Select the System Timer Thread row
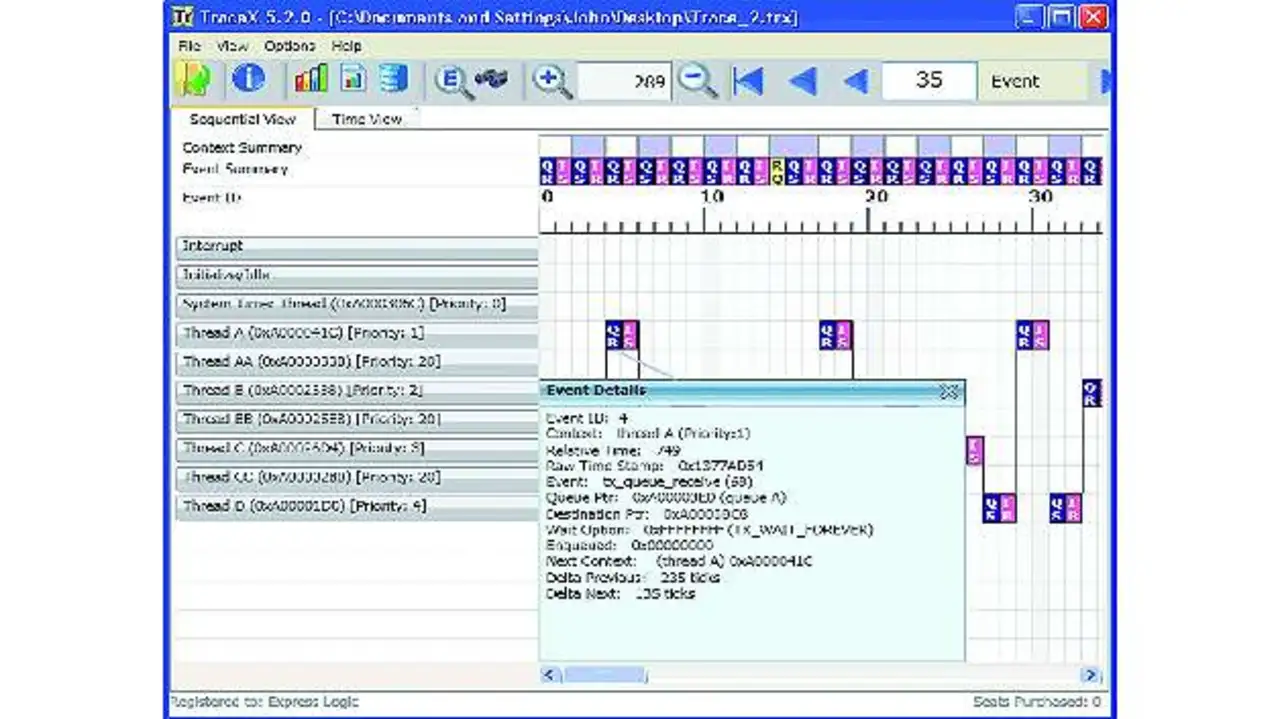1280x719 pixels. [357, 304]
